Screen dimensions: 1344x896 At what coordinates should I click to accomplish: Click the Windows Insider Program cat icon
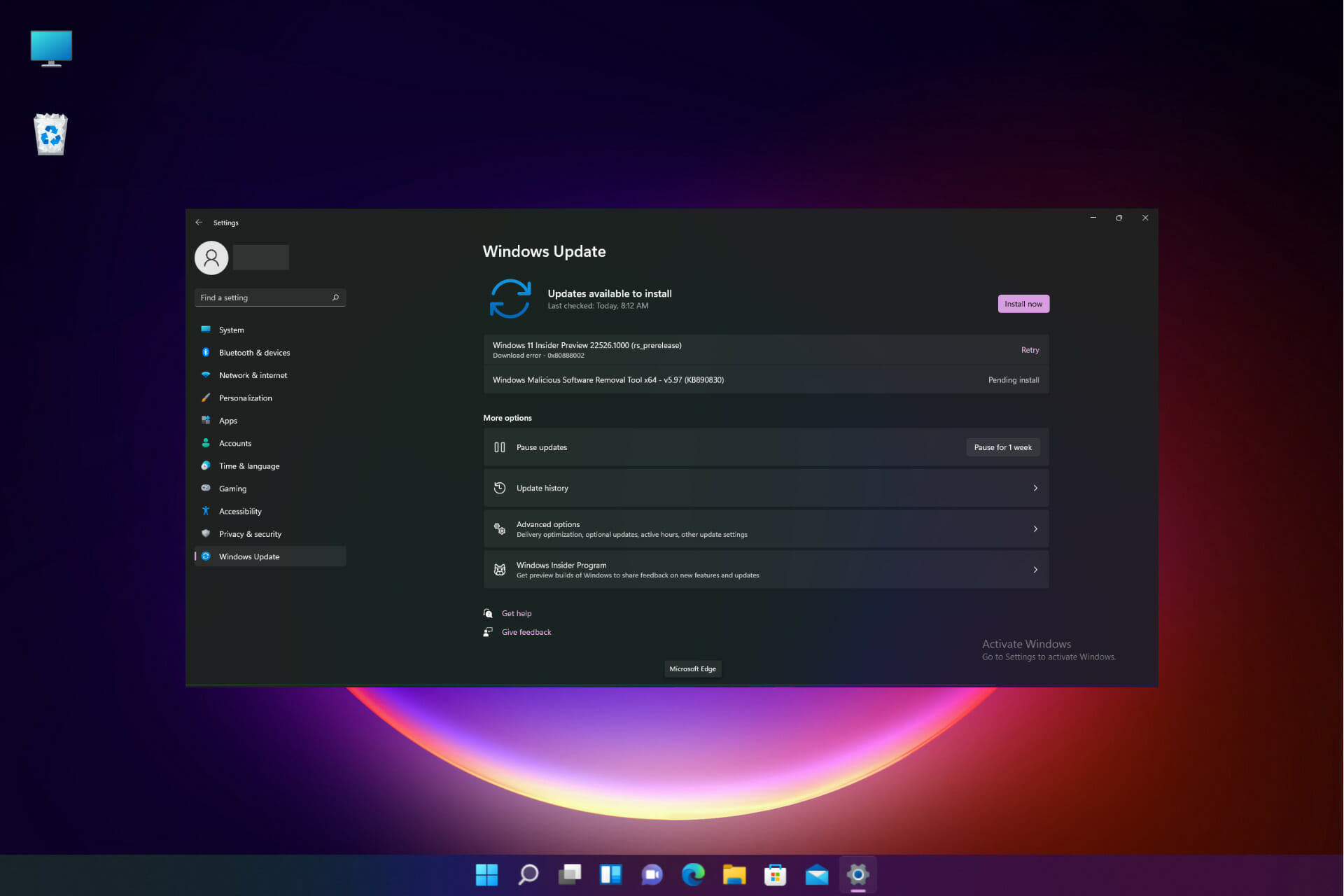pos(500,570)
